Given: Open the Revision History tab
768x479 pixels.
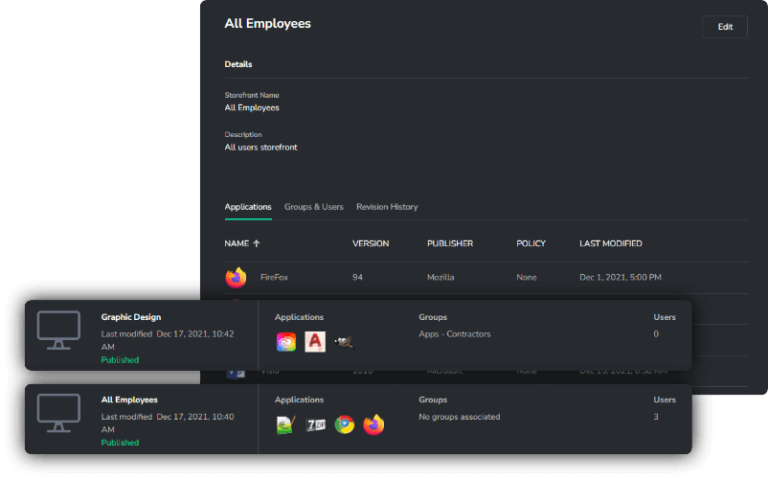Looking at the screenshot, I should pyautogui.click(x=387, y=207).
